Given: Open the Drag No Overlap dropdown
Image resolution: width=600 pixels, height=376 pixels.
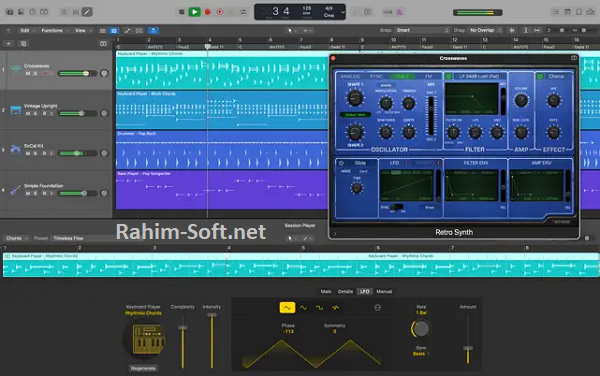Looking at the screenshot, I should pyautogui.click(x=485, y=30).
